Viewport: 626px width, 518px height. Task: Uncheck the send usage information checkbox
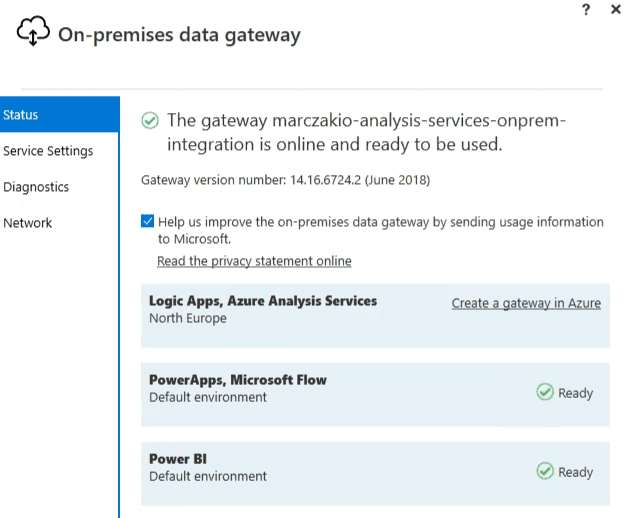click(149, 222)
